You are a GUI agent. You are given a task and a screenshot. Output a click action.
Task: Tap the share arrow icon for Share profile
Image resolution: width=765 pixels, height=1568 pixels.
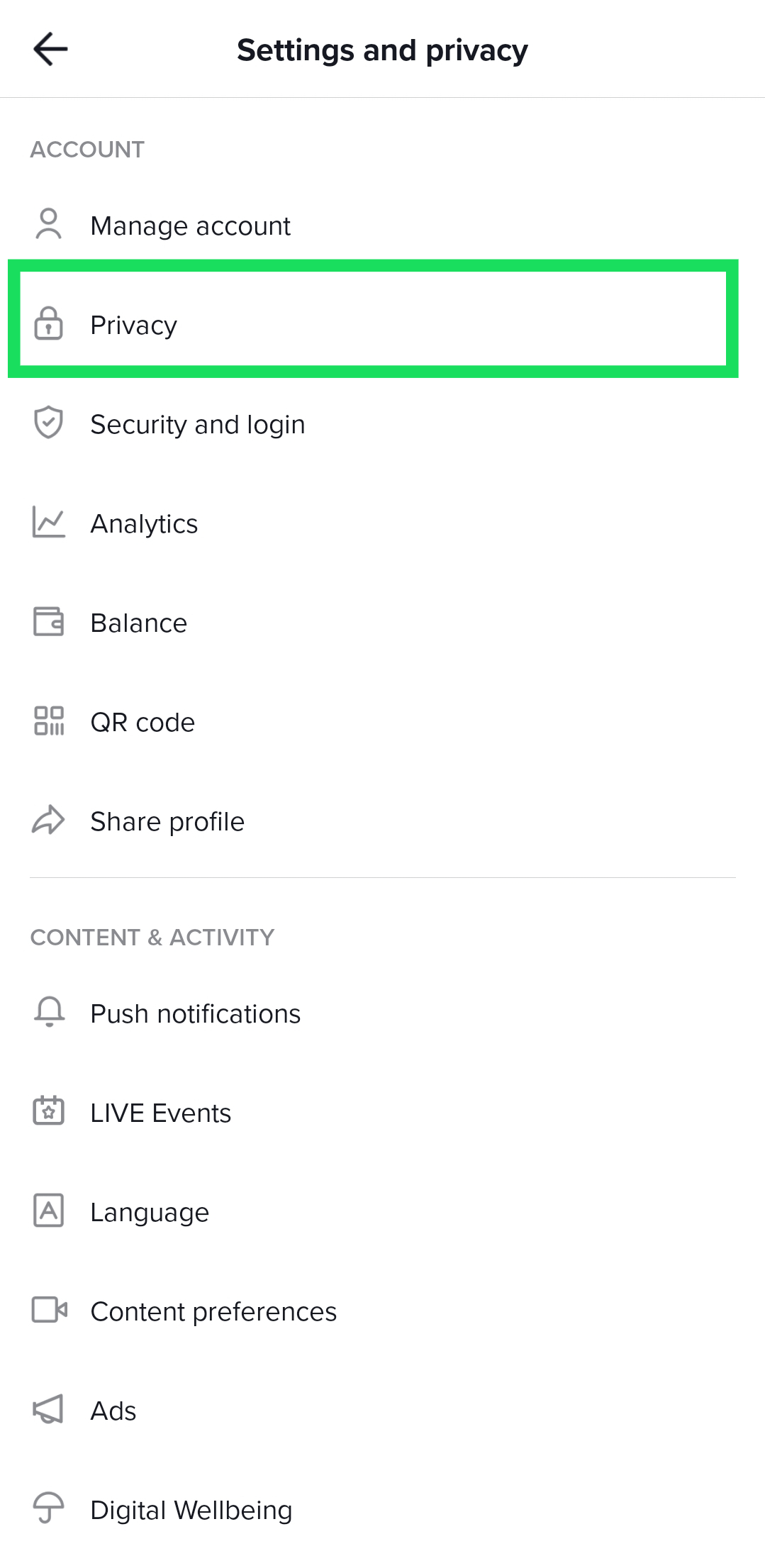[x=48, y=821]
